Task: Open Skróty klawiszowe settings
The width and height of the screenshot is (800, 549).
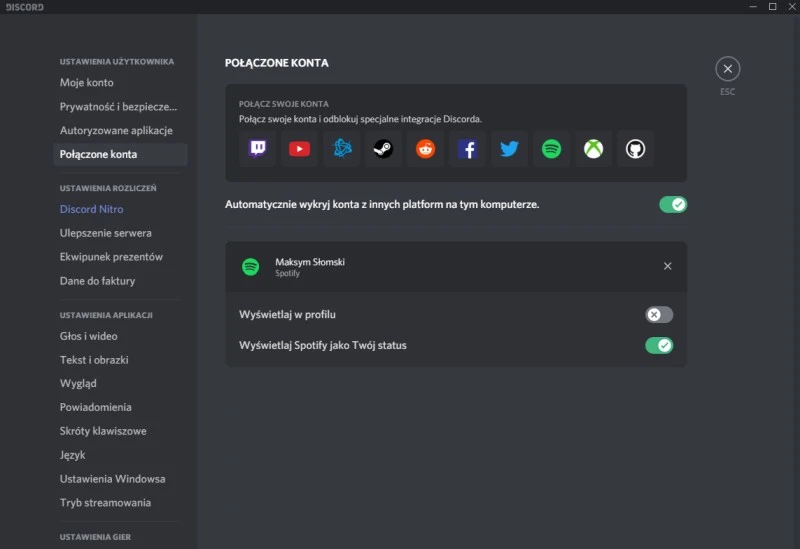Action: (120, 431)
